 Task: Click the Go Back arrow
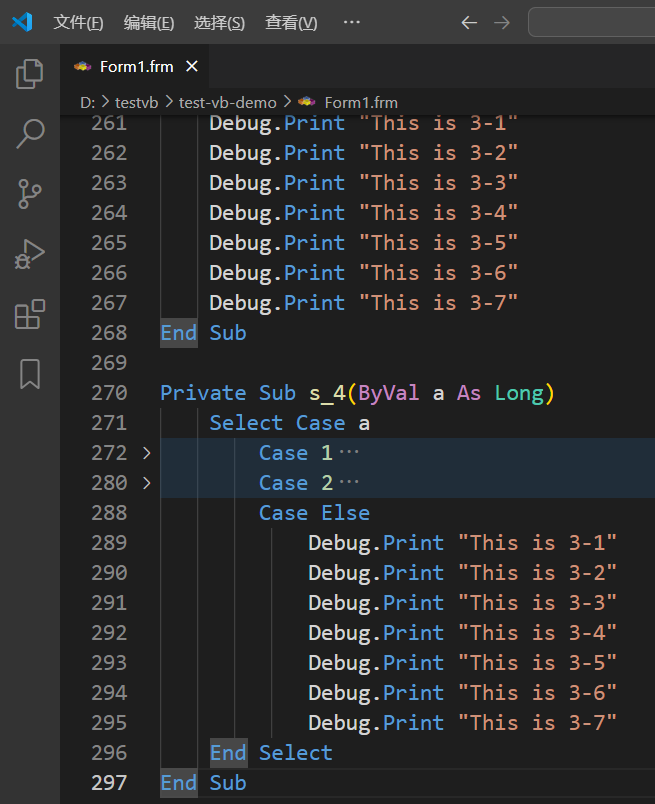(x=468, y=22)
